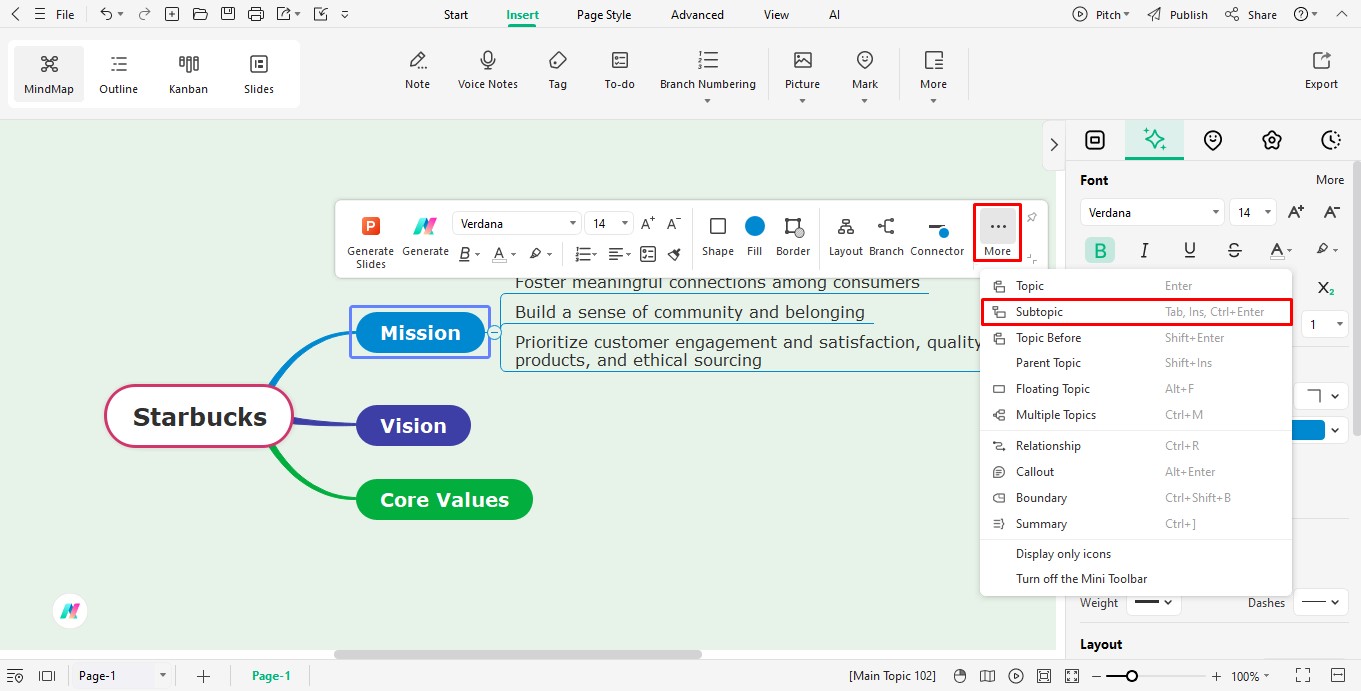Click the Export button
Screen dimensions: 1361x691
[x=1321, y=70]
